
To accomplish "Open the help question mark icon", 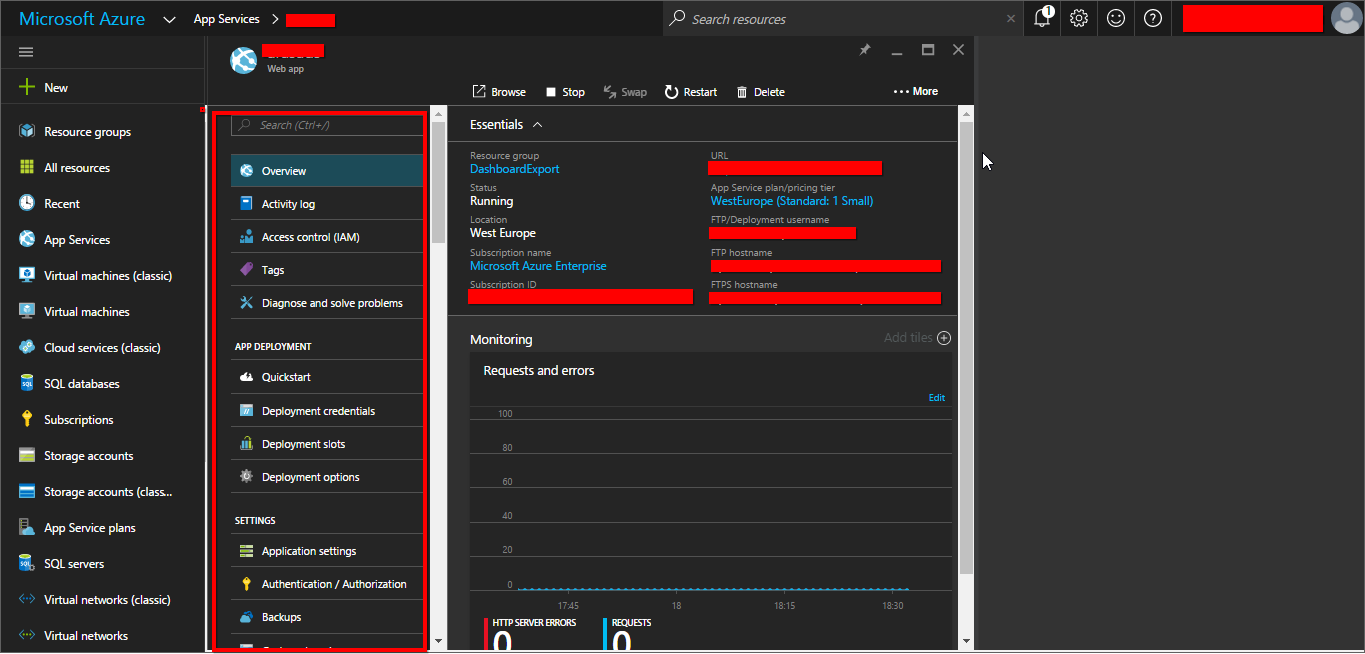I will point(1153,18).
